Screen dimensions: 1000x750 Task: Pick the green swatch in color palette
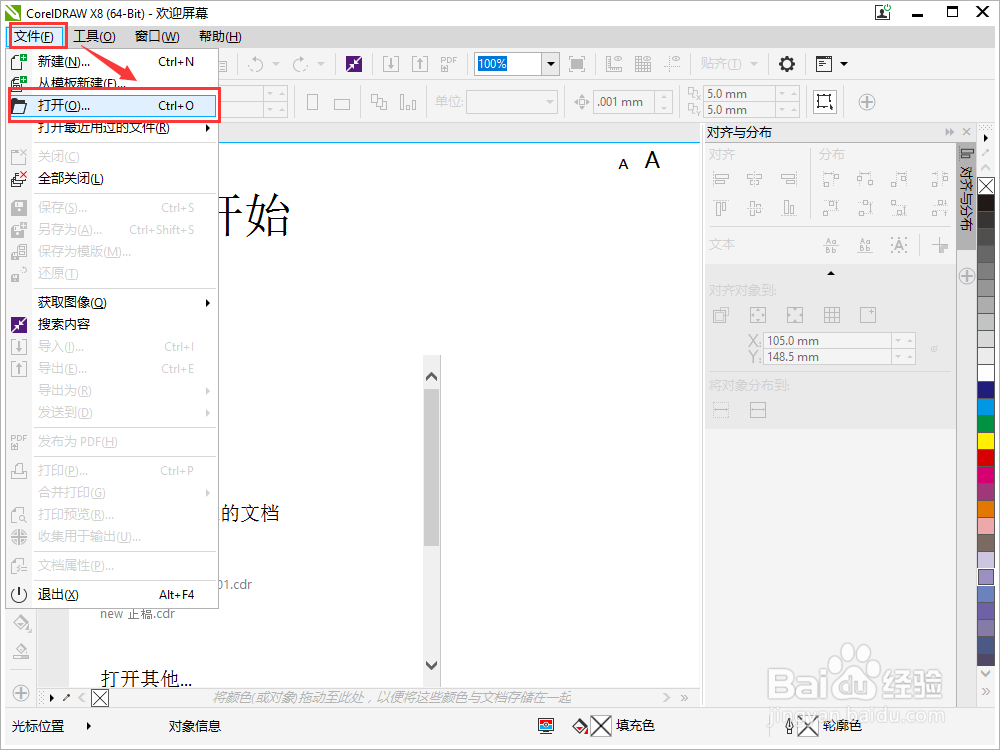click(x=986, y=423)
